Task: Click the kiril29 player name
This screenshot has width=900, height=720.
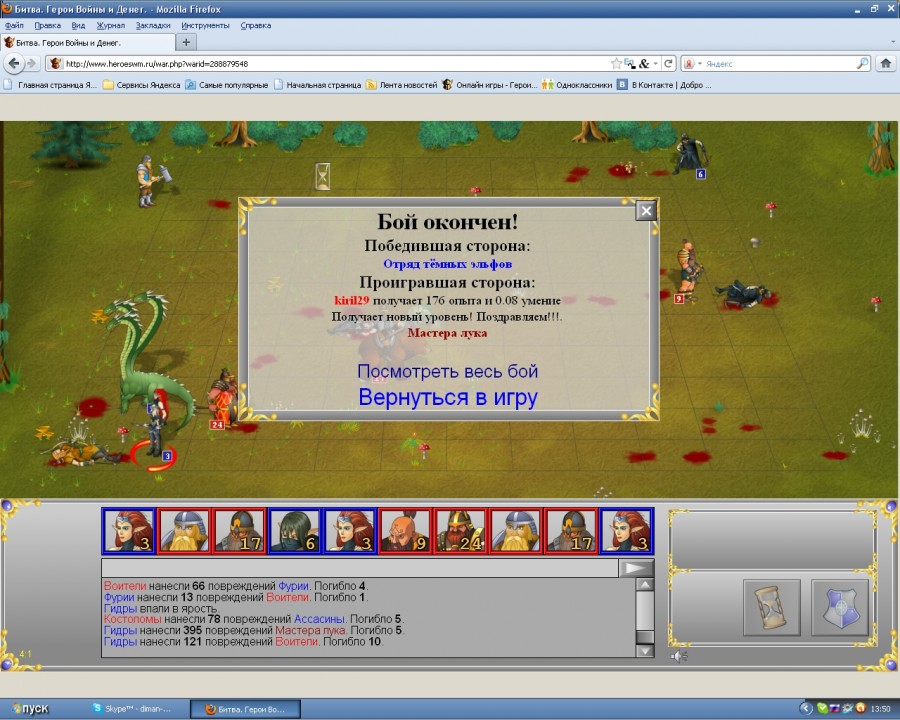Action: (351, 300)
